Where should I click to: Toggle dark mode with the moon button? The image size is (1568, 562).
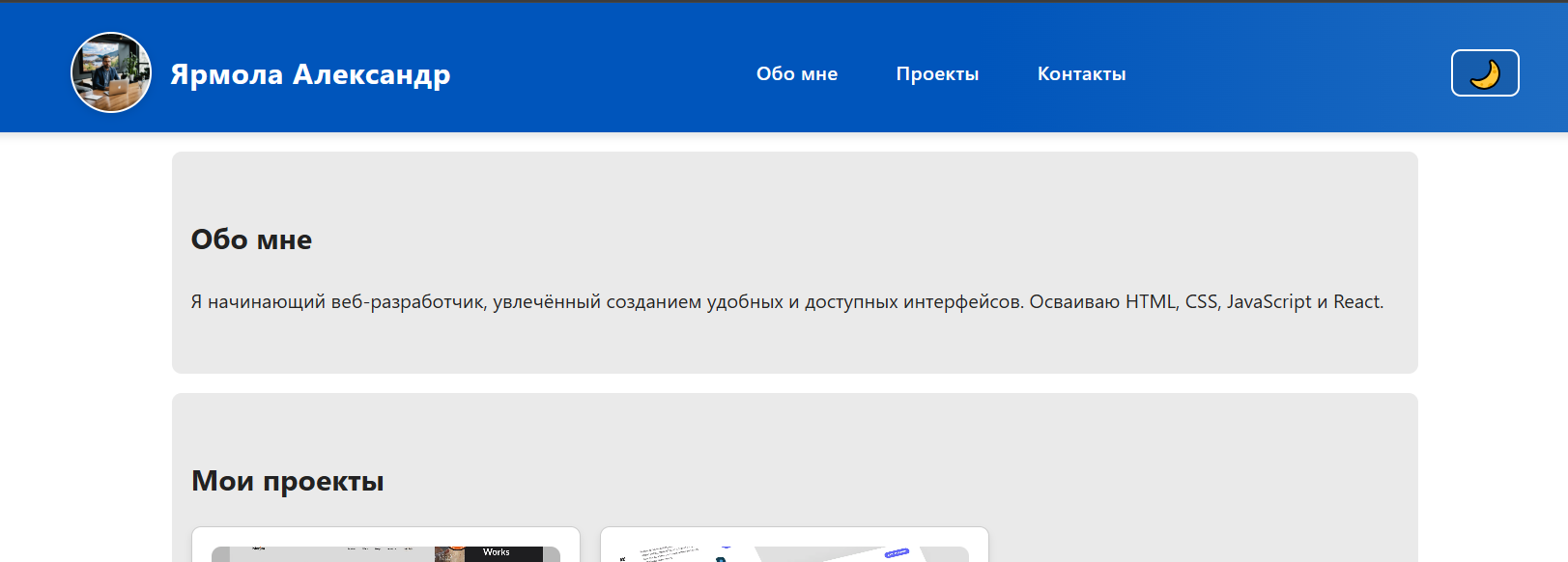[x=1485, y=73]
